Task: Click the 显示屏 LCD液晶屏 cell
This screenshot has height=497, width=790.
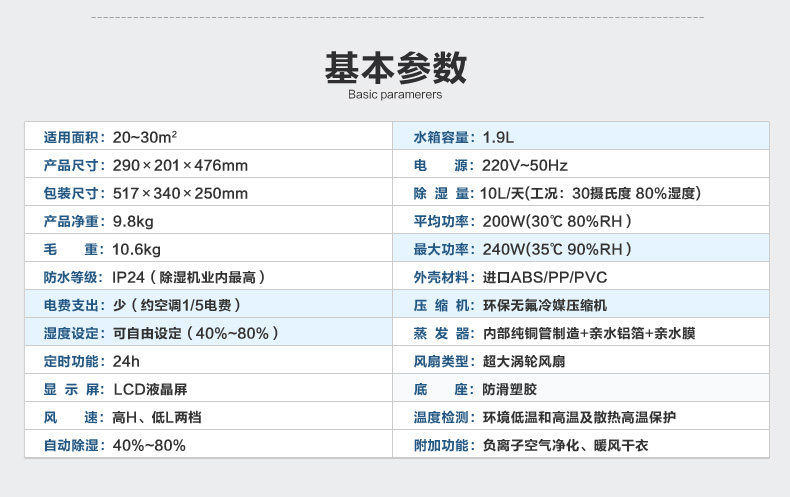Action: (x=208, y=389)
